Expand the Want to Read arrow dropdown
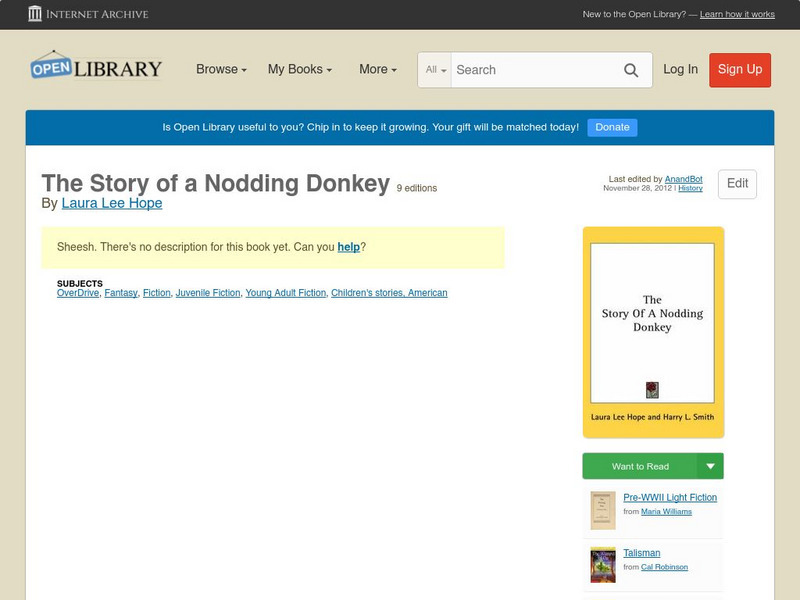 711,466
